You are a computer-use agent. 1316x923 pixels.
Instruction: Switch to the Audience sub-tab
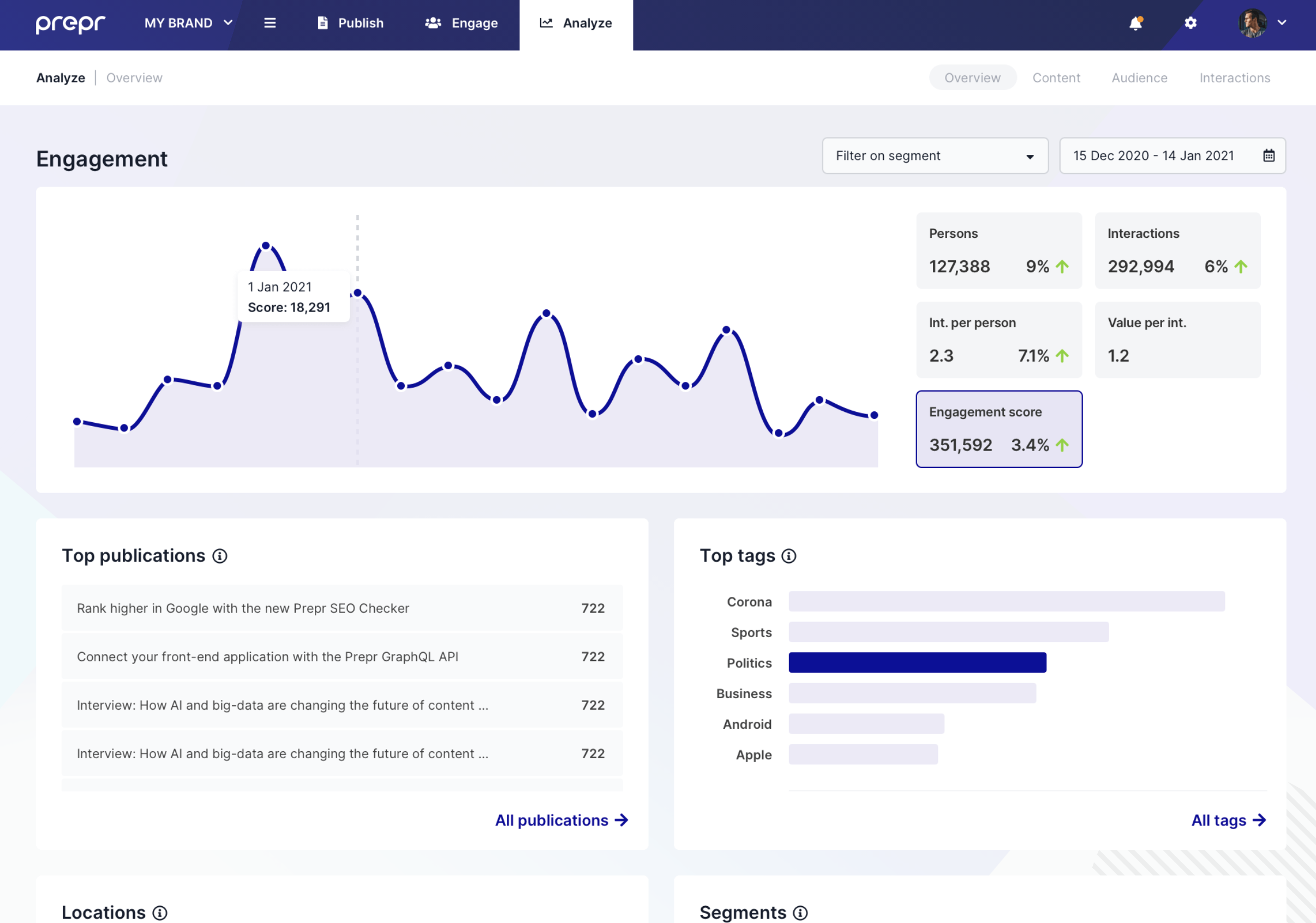coord(1139,77)
